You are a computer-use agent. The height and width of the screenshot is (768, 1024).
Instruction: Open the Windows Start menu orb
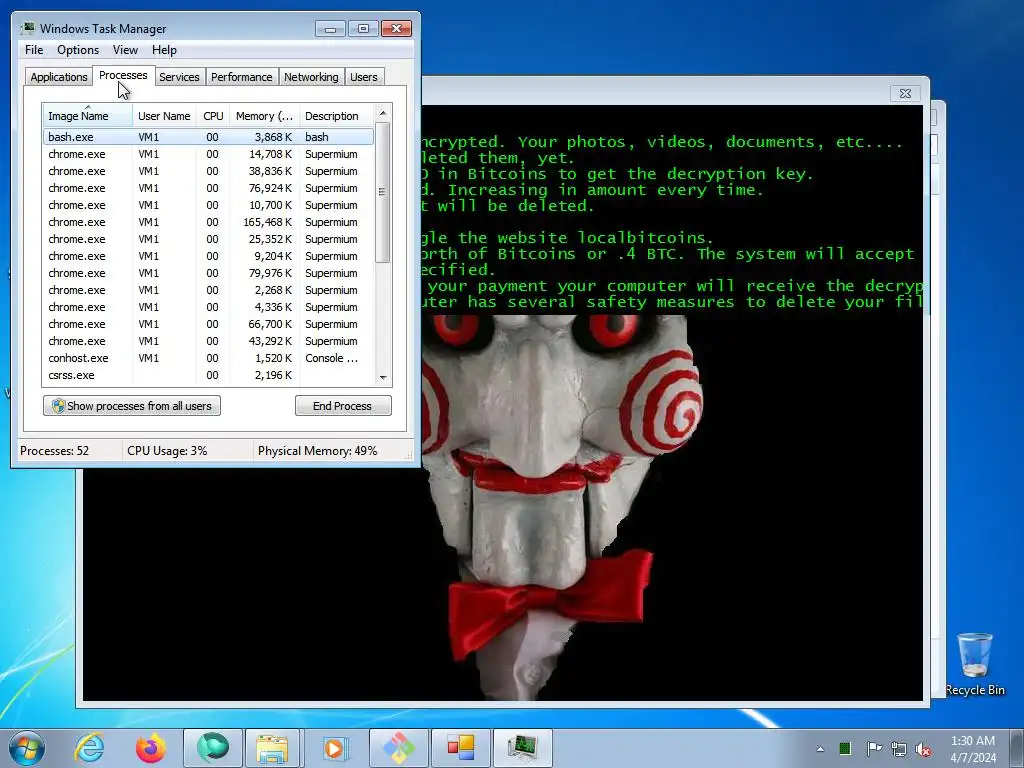coord(27,748)
